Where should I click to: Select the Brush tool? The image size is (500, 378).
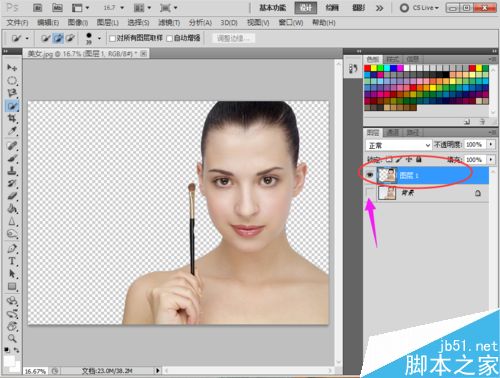pos(12,158)
